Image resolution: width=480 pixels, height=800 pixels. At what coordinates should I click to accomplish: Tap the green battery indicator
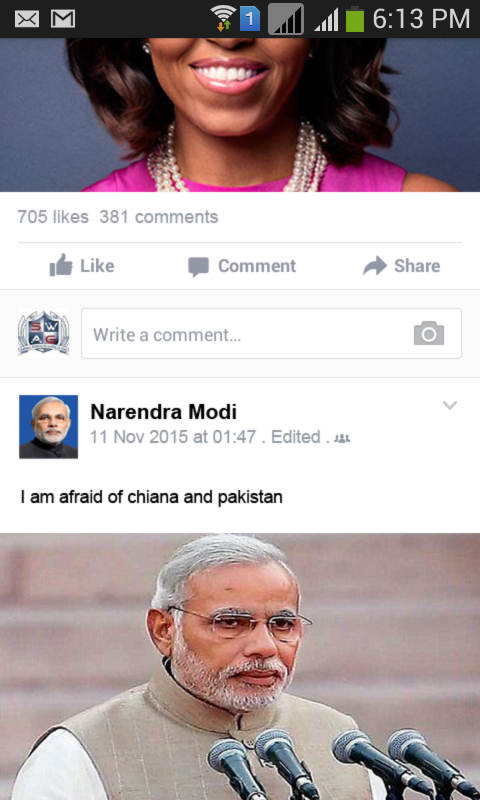click(x=355, y=19)
